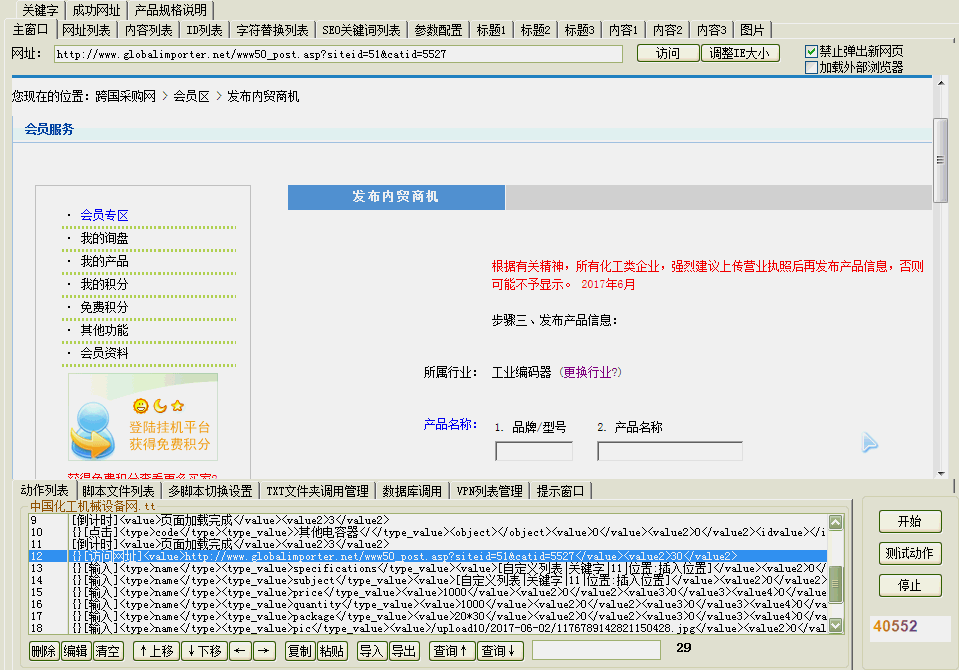Select the 脚本文件列表 tab
The image size is (959, 670).
[118, 491]
